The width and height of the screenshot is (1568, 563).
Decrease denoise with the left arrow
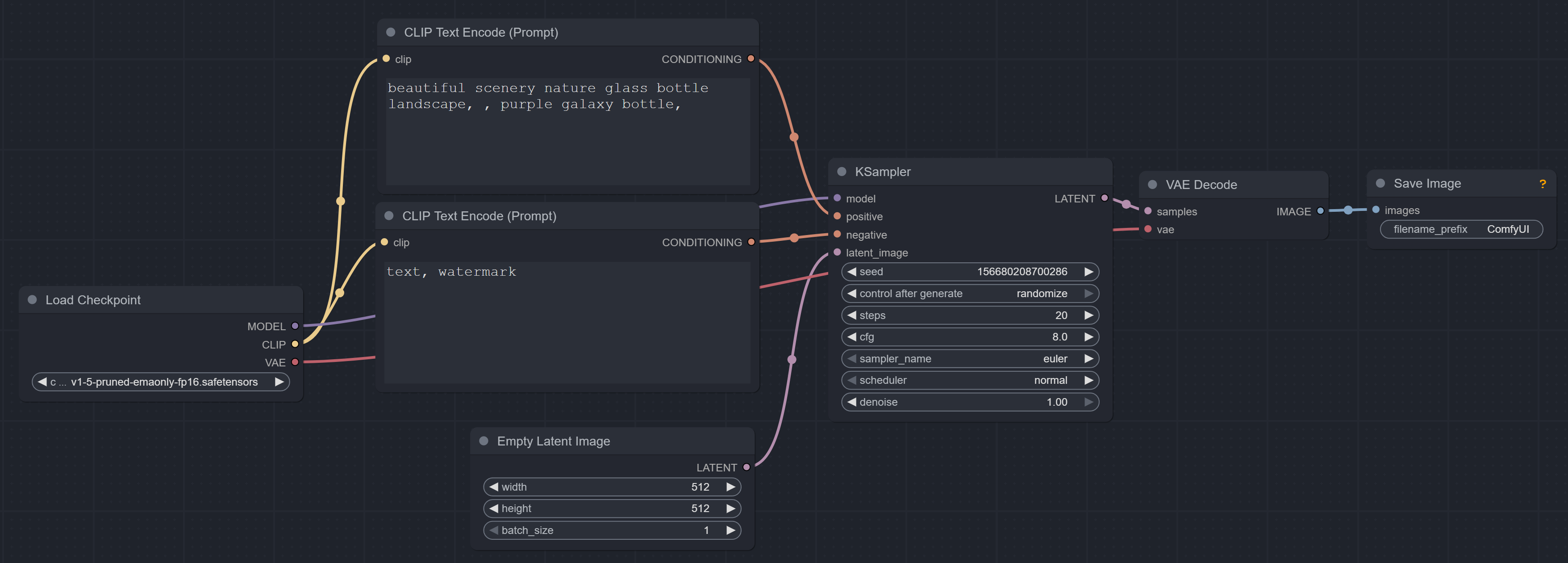[851, 402]
